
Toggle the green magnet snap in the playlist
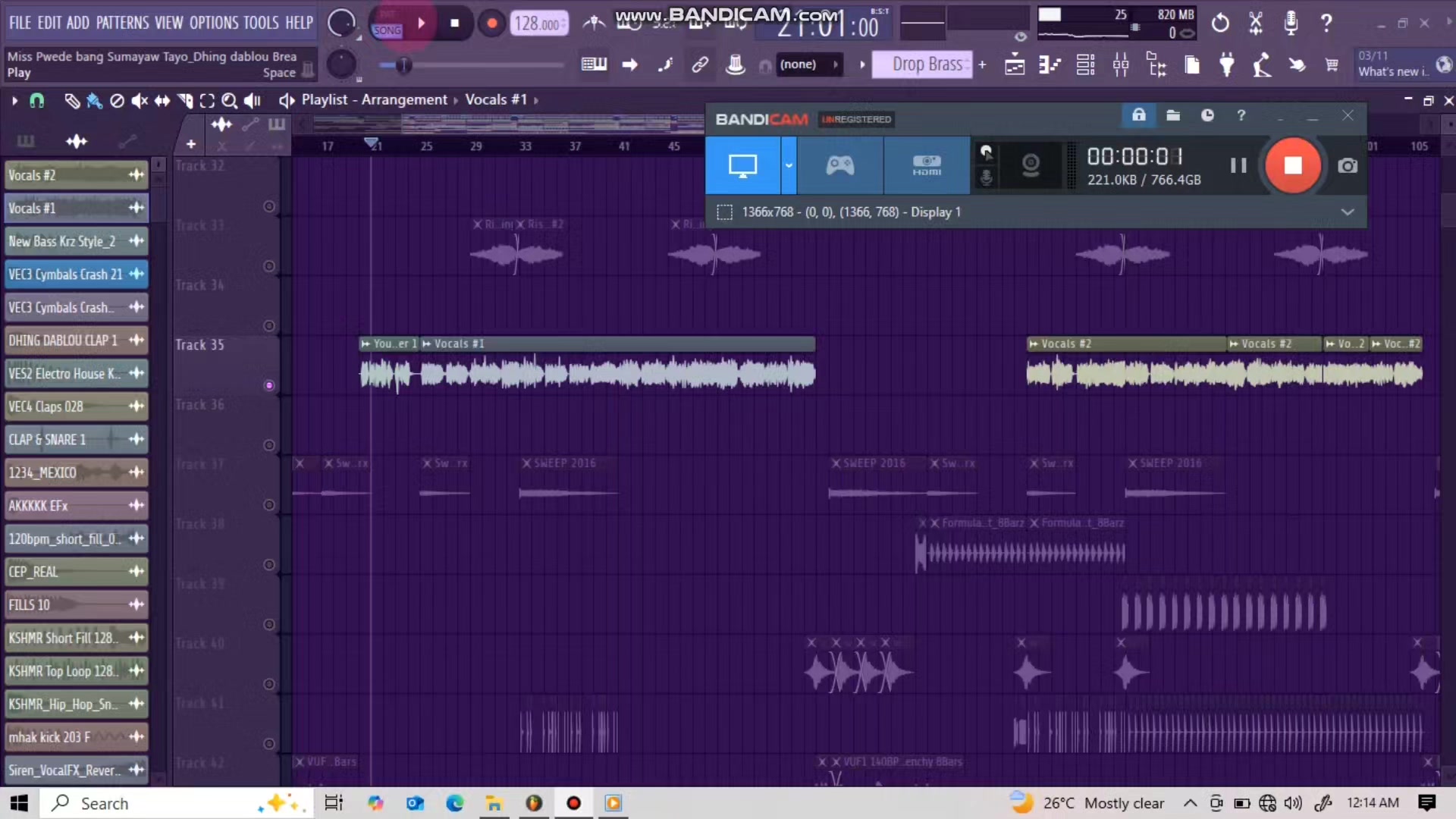36,101
